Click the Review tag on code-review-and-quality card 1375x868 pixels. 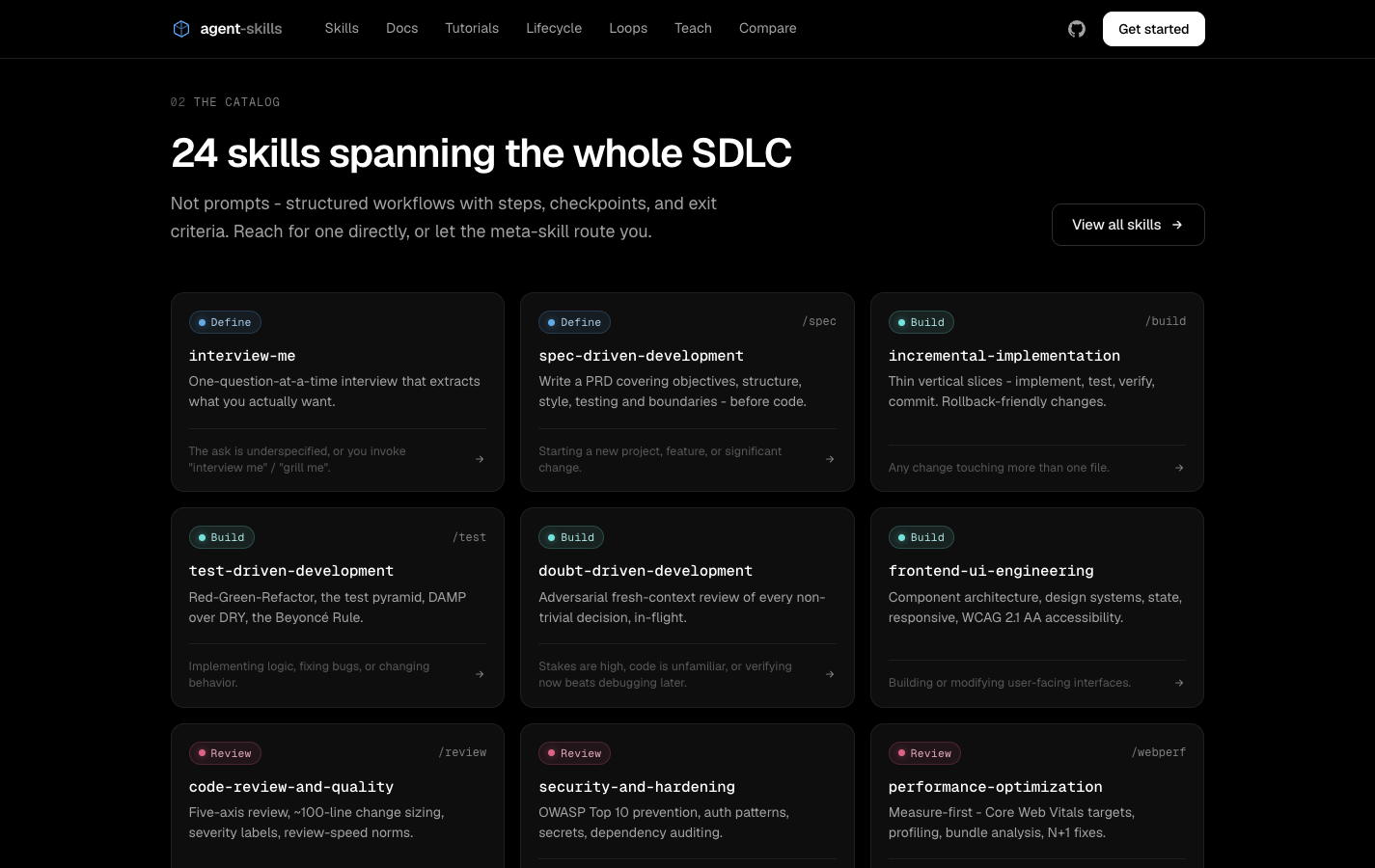pyautogui.click(x=225, y=753)
